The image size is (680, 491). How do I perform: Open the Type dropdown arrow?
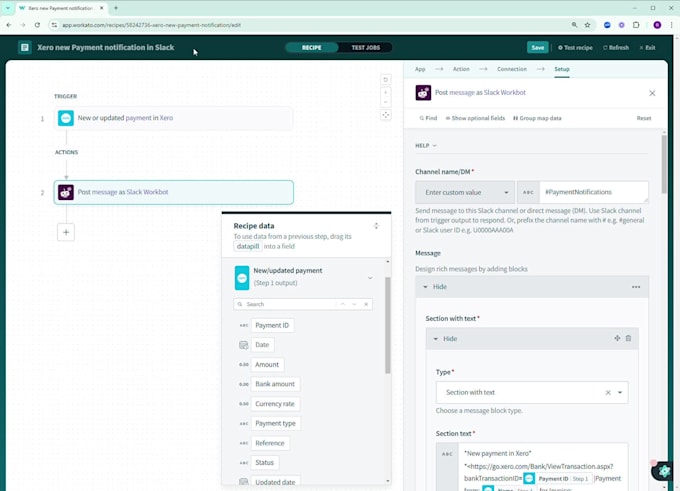click(x=620, y=393)
